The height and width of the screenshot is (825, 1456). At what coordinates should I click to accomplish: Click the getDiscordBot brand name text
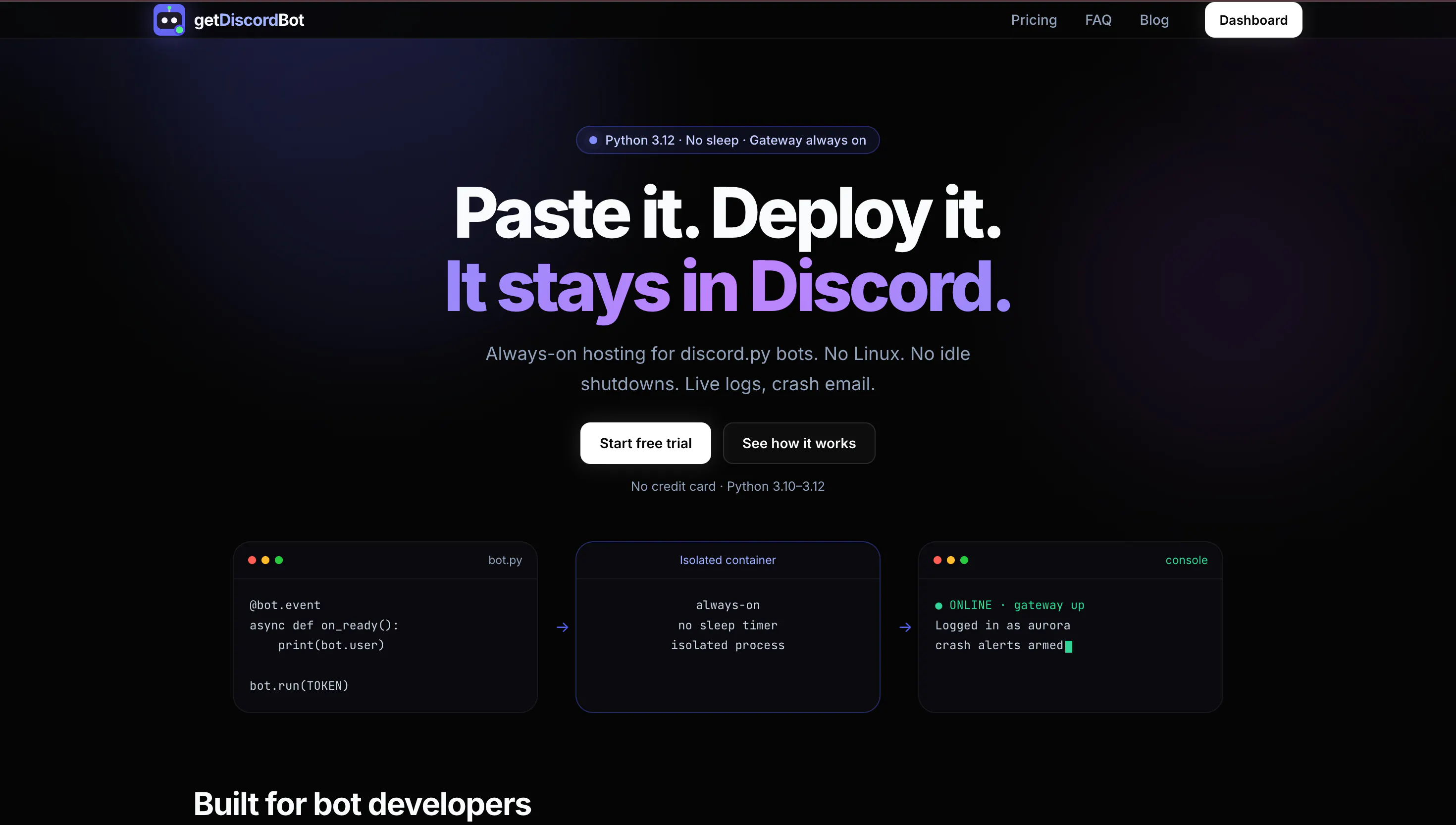(x=249, y=20)
